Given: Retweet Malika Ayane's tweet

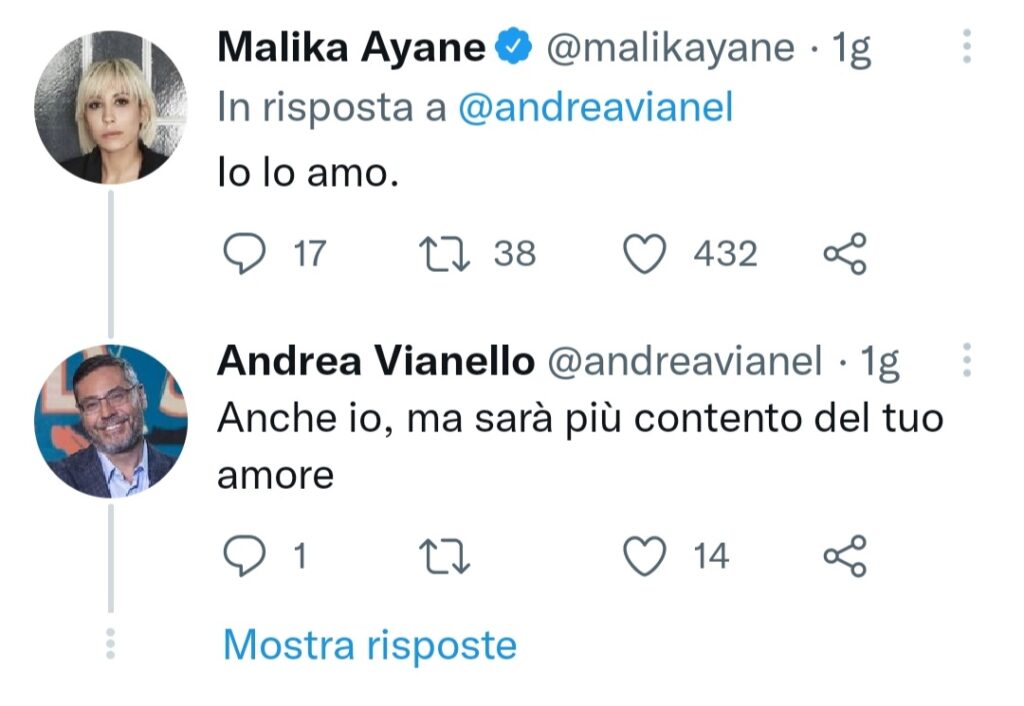Looking at the screenshot, I should tap(447, 254).
